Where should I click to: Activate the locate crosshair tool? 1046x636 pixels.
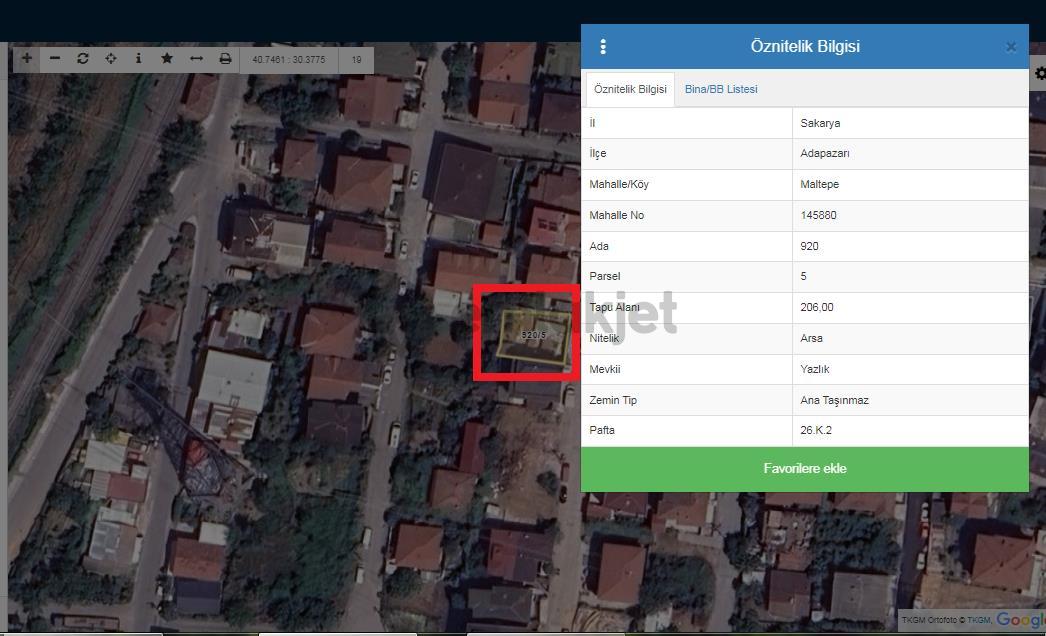(x=111, y=59)
